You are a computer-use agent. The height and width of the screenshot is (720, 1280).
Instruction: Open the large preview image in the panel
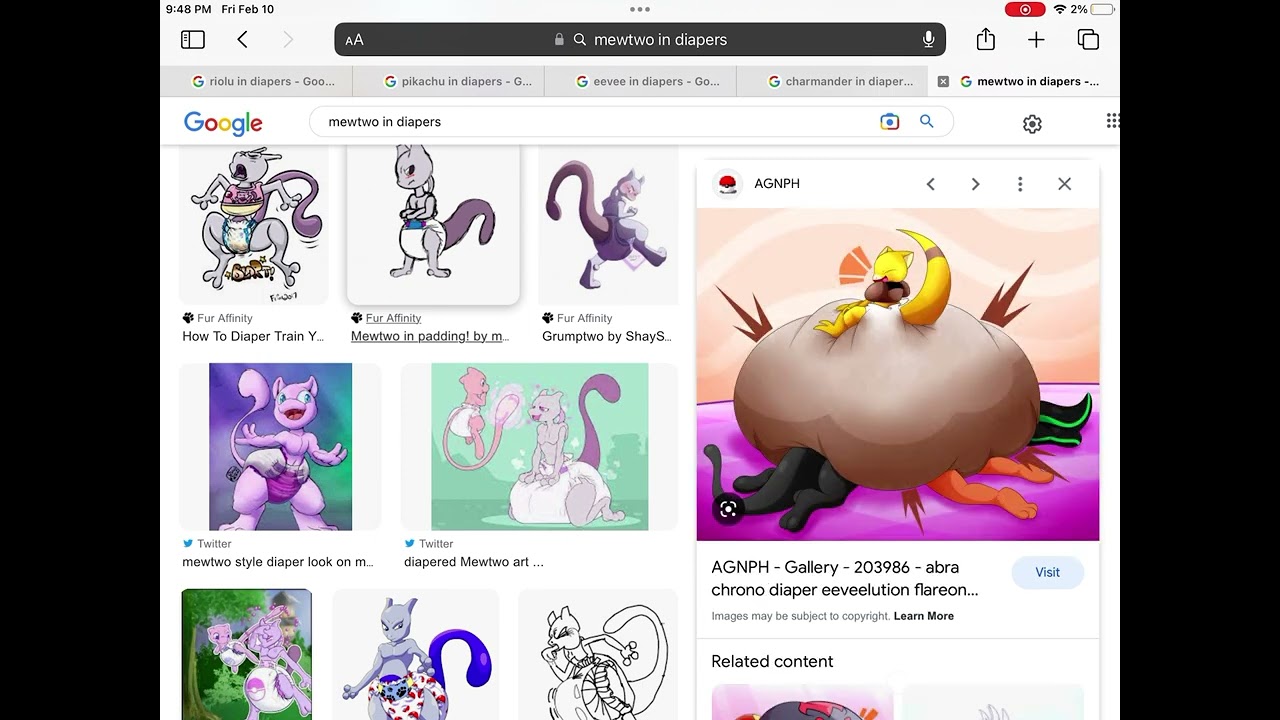[898, 374]
